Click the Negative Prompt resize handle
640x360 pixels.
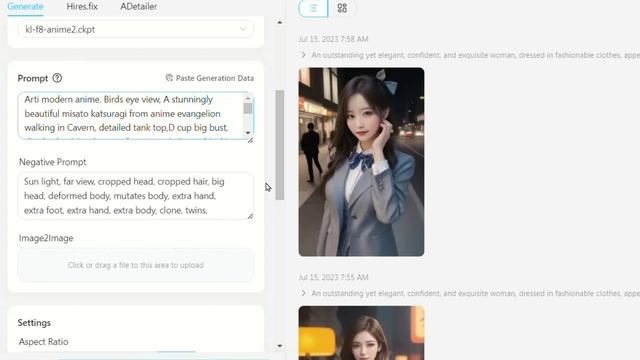[250, 216]
